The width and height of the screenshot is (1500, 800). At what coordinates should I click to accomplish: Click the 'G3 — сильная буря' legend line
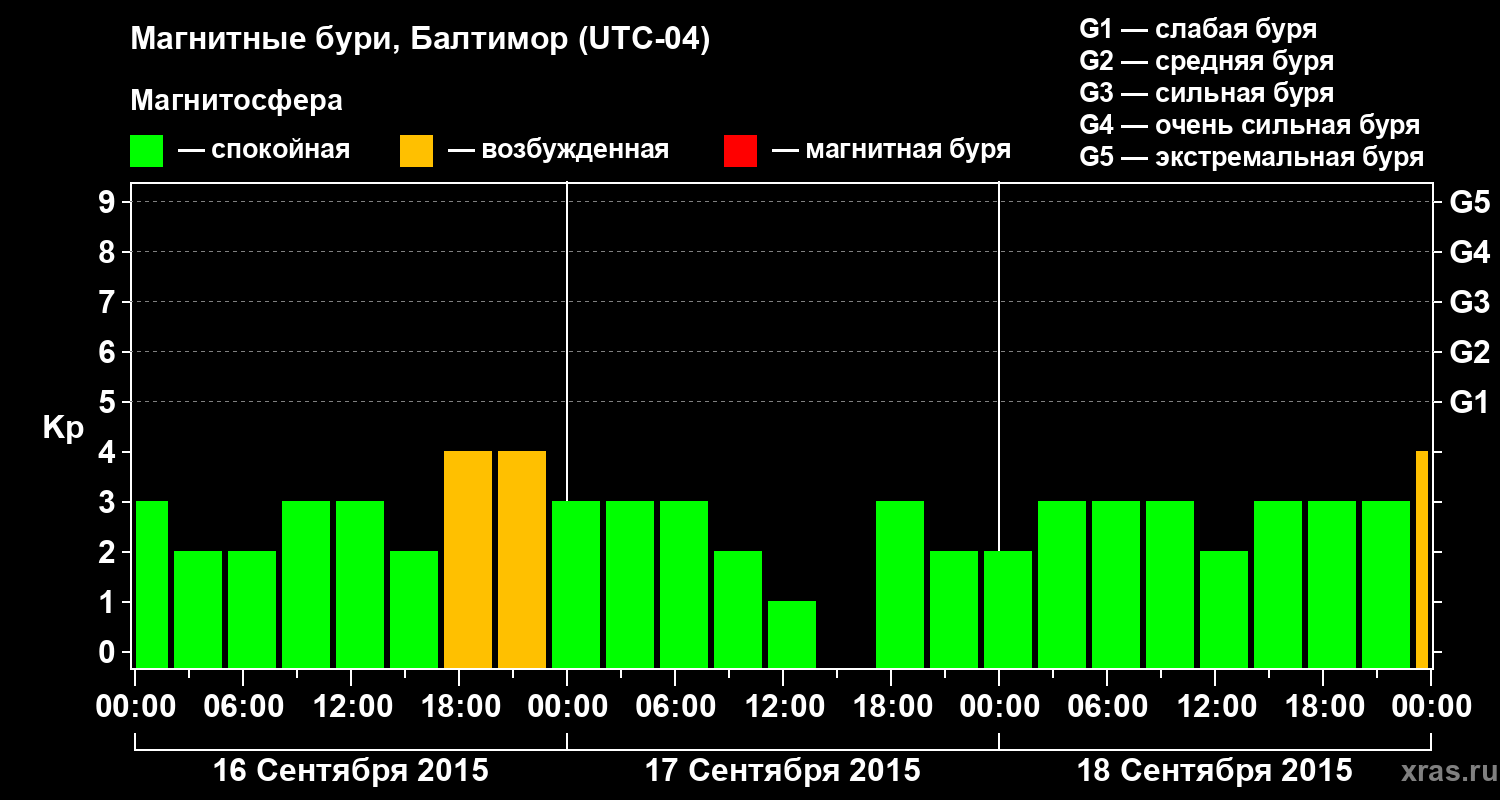(x=1207, y=93)
